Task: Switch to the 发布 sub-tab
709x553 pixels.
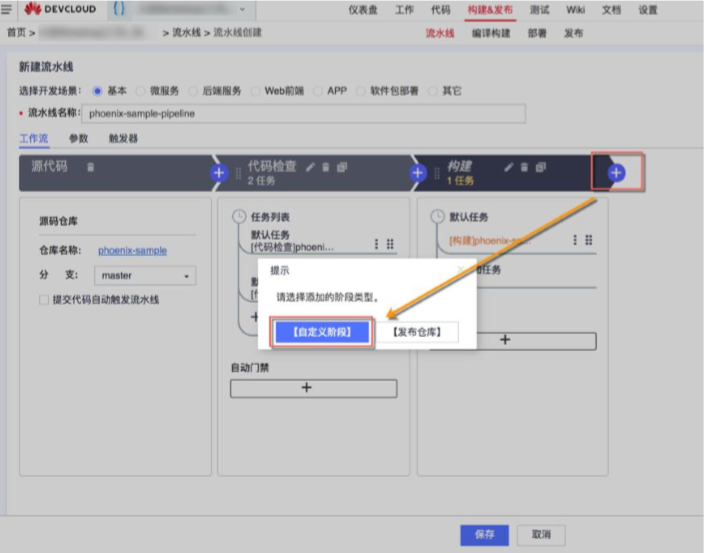Action: pyautogui.click(x=573, y=33)
